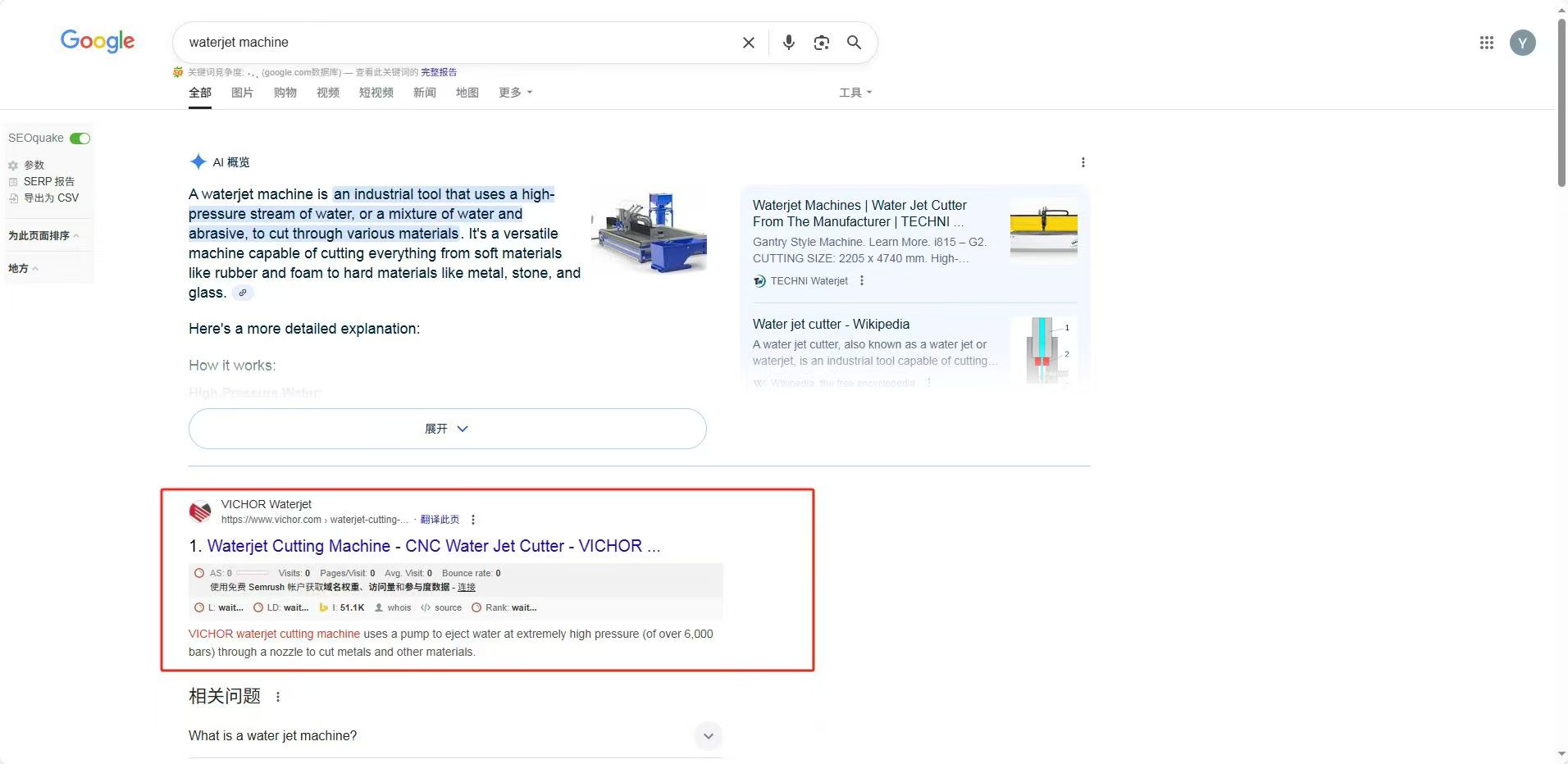Clear the search box with X icon
1568x764 pixels.
click(748, 43)
